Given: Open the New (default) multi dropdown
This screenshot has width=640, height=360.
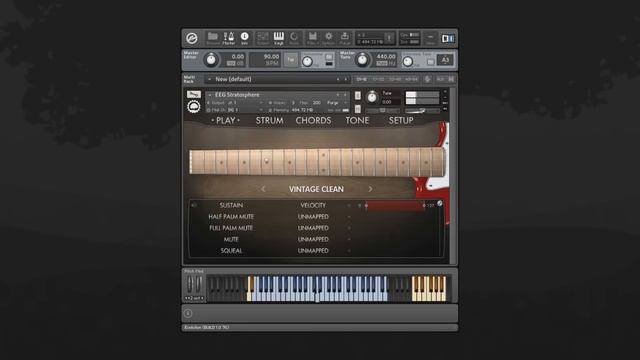Looking at the screenshot, I should pos(278,79).
